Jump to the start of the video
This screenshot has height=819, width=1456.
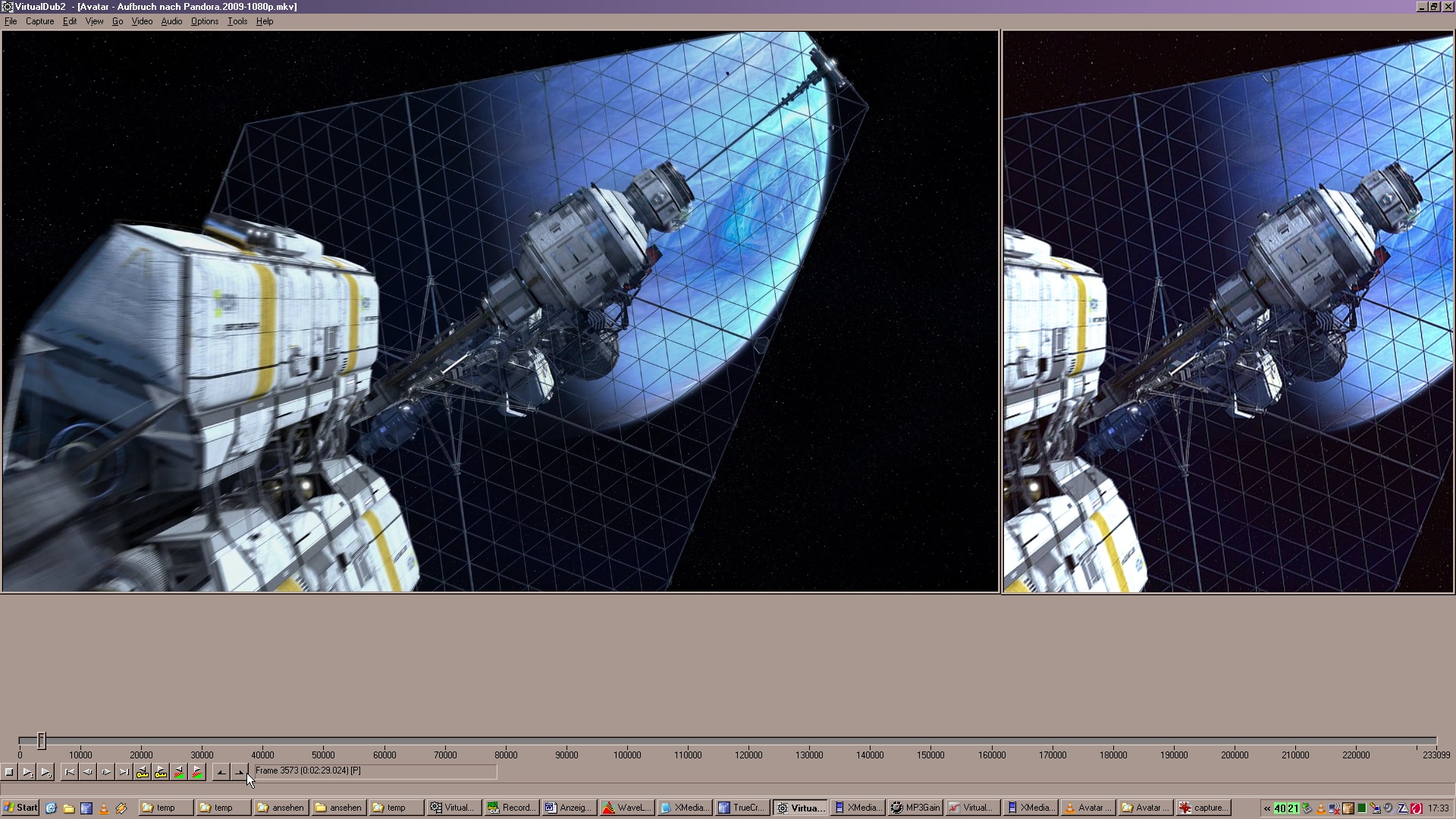[x=70, y=772]
